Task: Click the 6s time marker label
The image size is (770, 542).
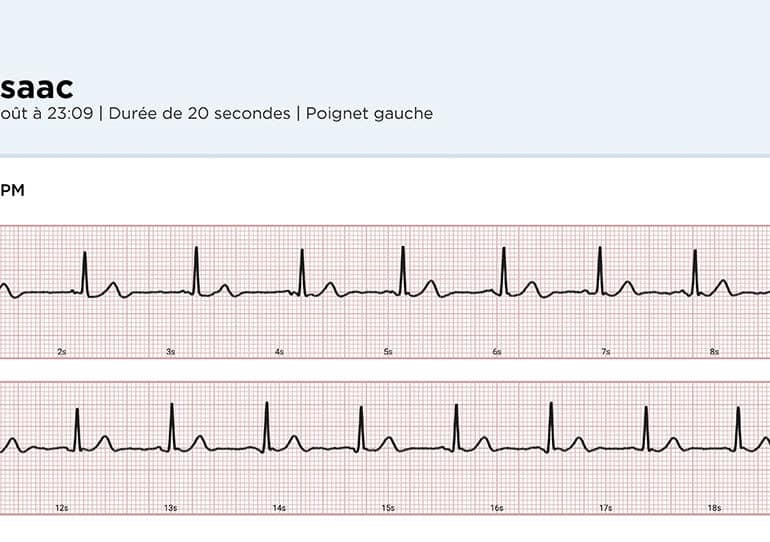Action: coord(497,352)
